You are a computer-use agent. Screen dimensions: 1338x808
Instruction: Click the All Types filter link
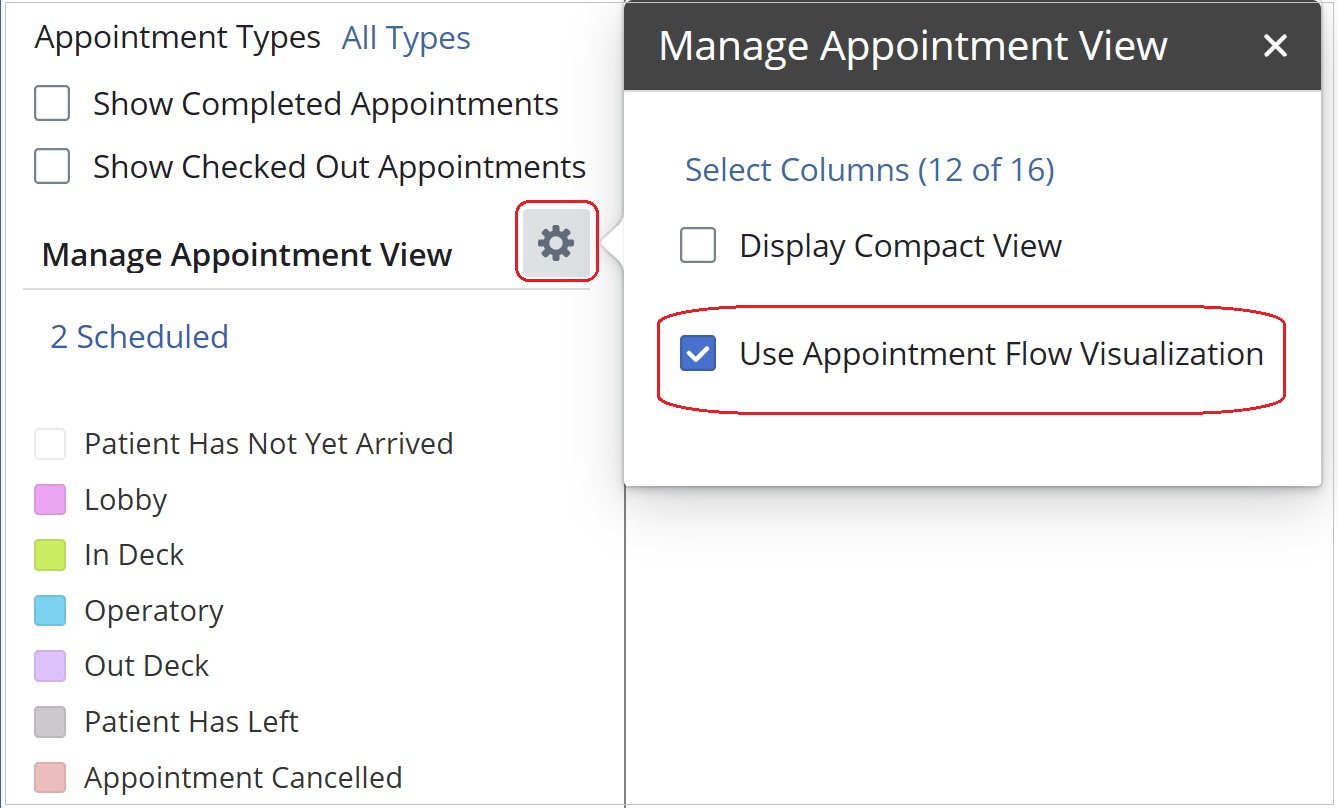pyautogui.click(x=405, y=37)
